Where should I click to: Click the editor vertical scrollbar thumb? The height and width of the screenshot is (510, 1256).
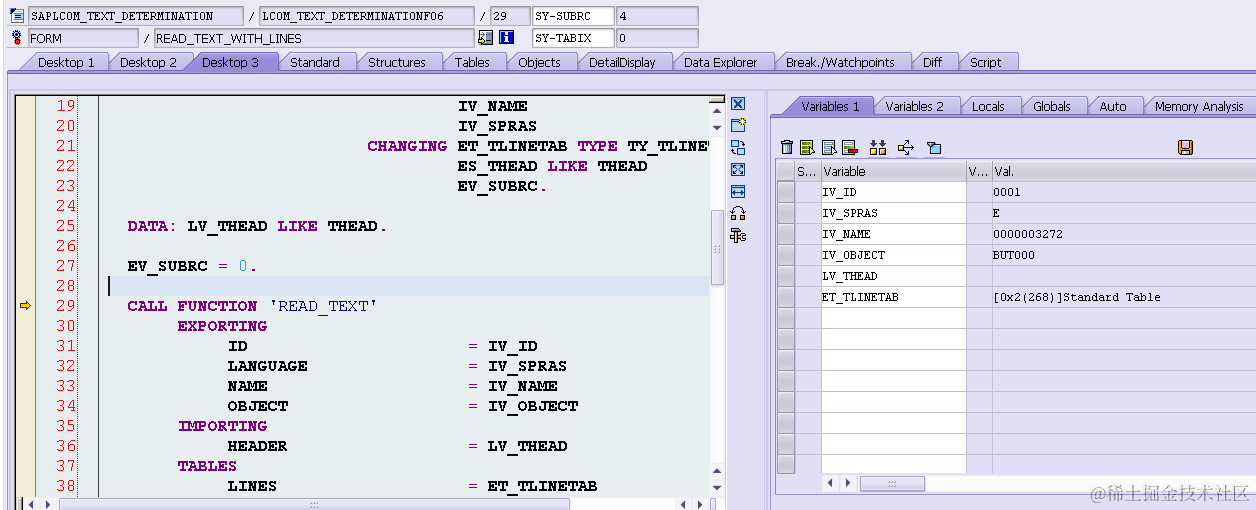point(716,248)
